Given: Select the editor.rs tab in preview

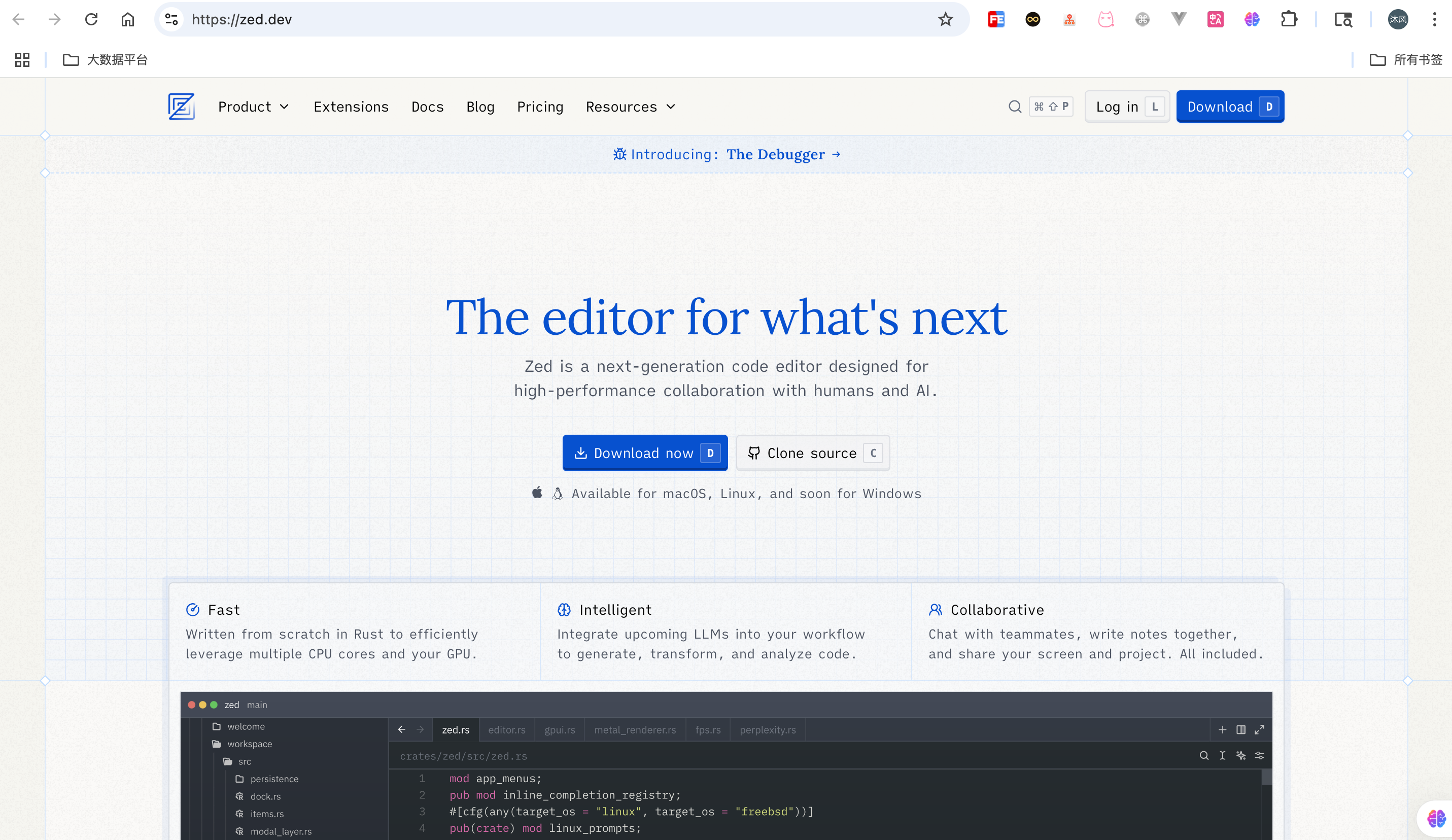Looking at the screenshot, I should 506,729.
